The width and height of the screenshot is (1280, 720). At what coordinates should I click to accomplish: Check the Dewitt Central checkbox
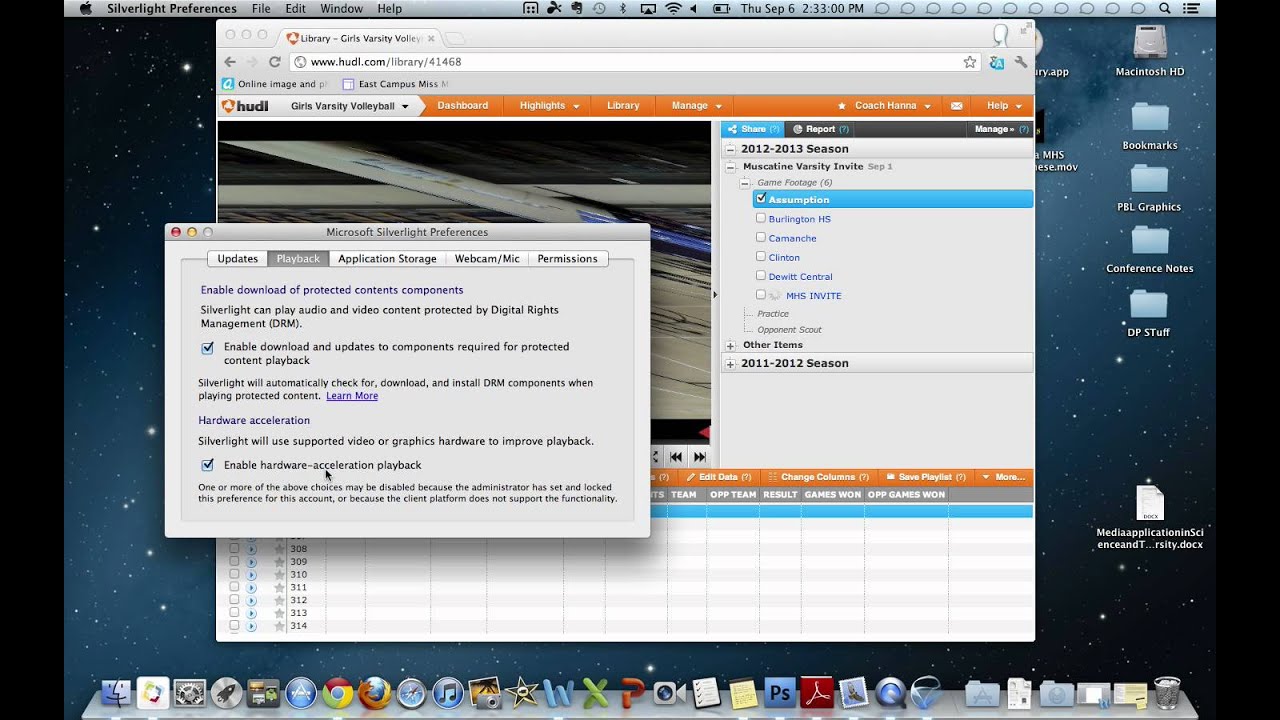(x=761, y=275)
